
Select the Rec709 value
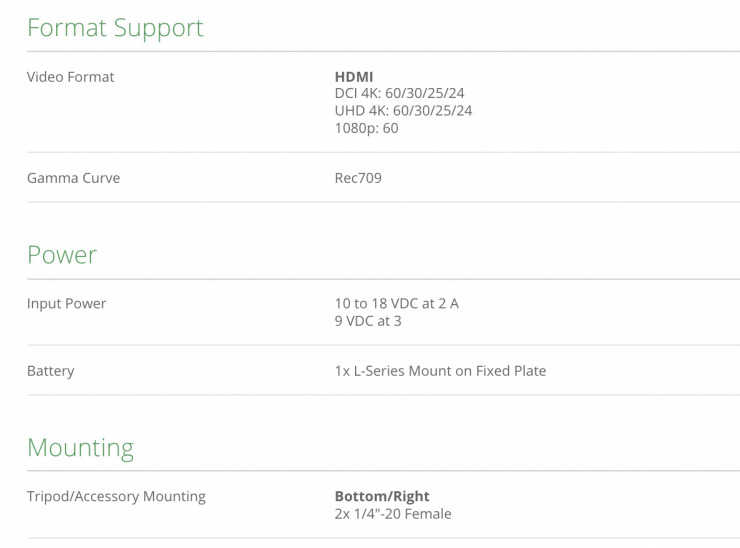click(x=358, y=178)
